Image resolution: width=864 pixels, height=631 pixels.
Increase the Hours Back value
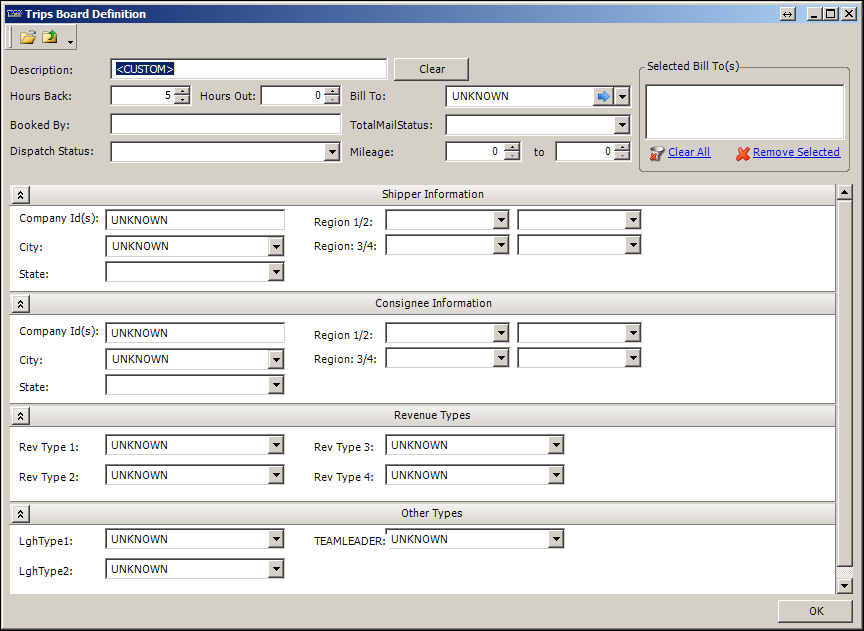181,92
